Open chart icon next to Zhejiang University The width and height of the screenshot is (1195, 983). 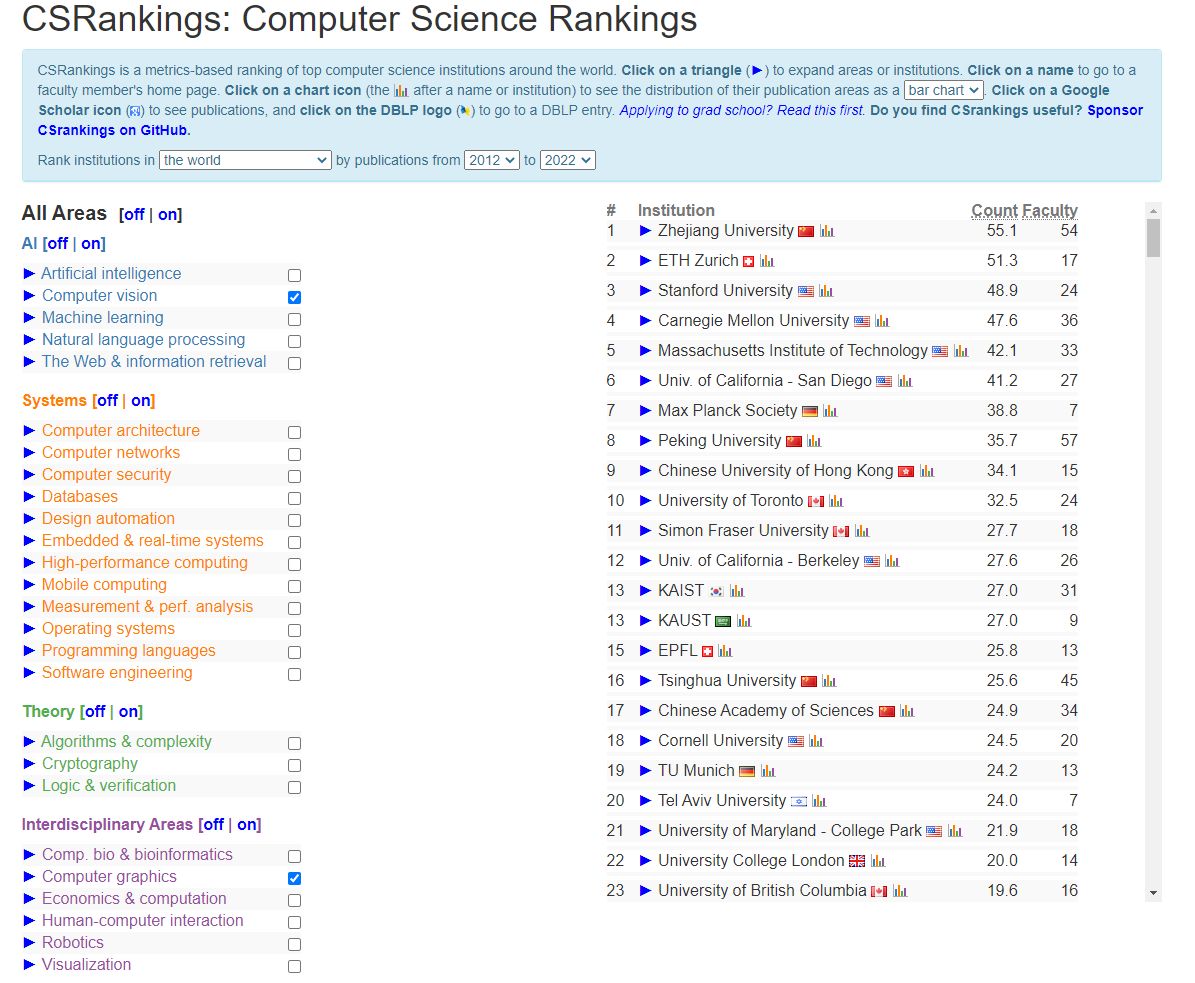(x=827, y=231)
